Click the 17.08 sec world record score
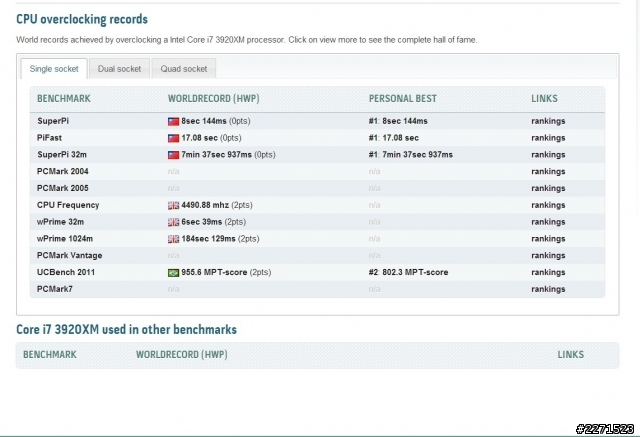640x437 pixels. coord(200,138)
